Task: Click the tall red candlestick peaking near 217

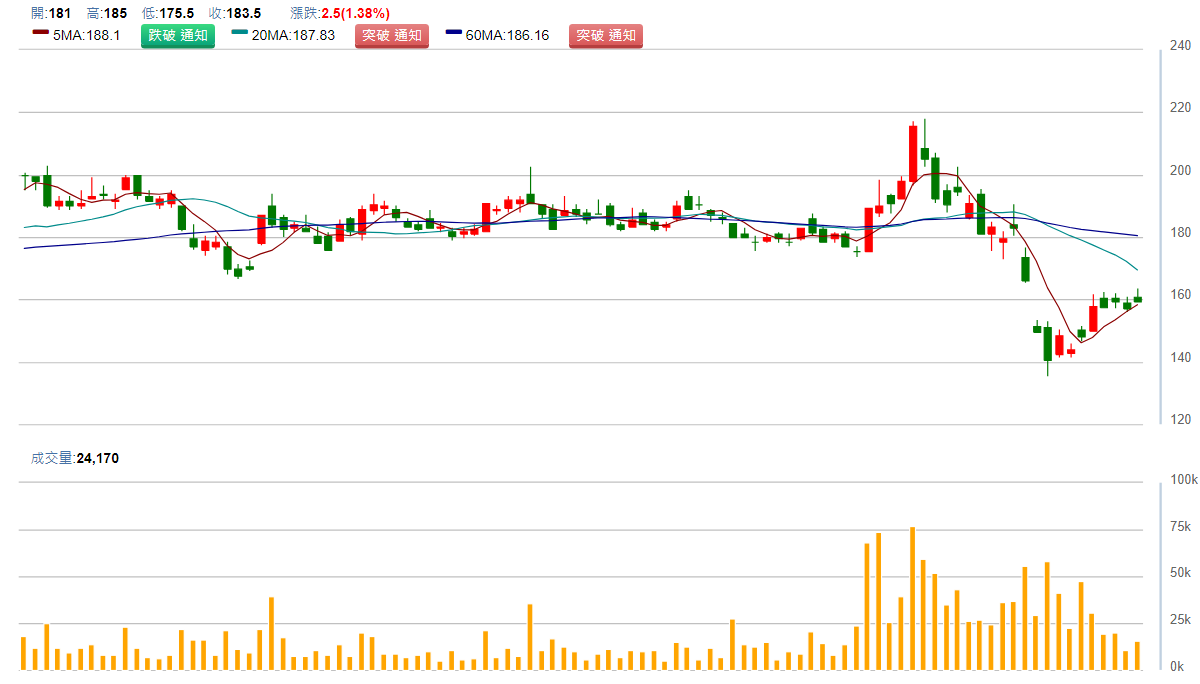Action: point(913,152)
